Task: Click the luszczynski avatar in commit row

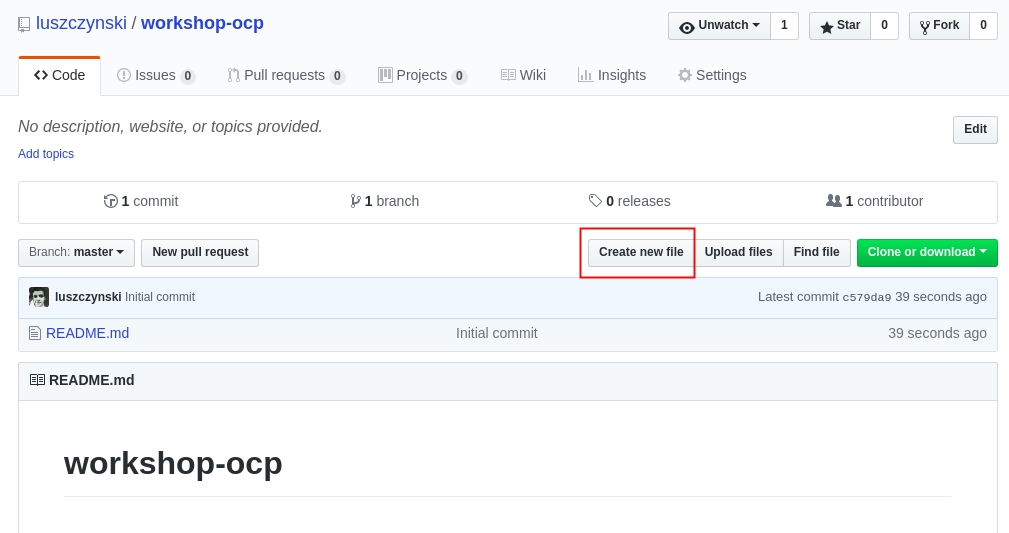Action: click(39, 297)
